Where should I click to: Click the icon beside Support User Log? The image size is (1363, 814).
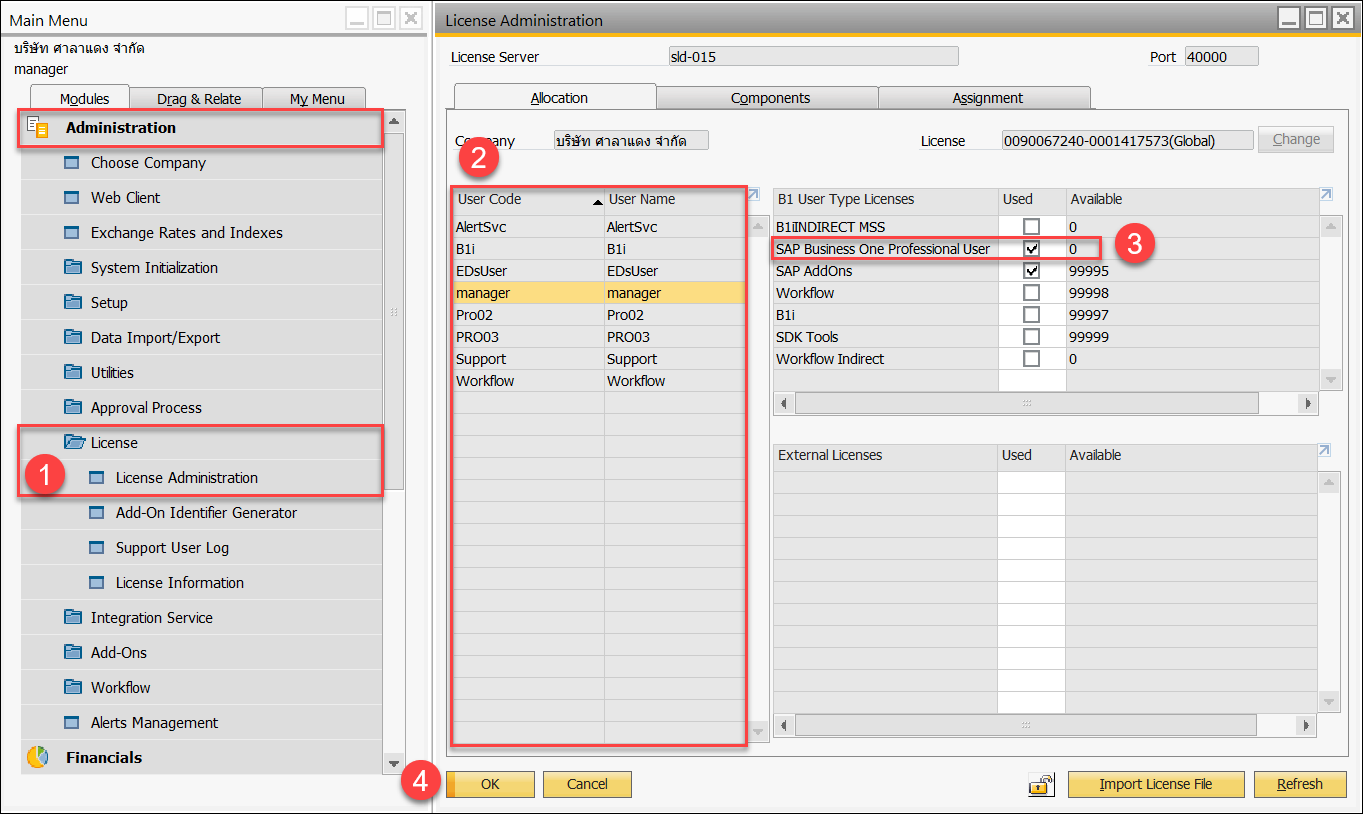[96, 548]
